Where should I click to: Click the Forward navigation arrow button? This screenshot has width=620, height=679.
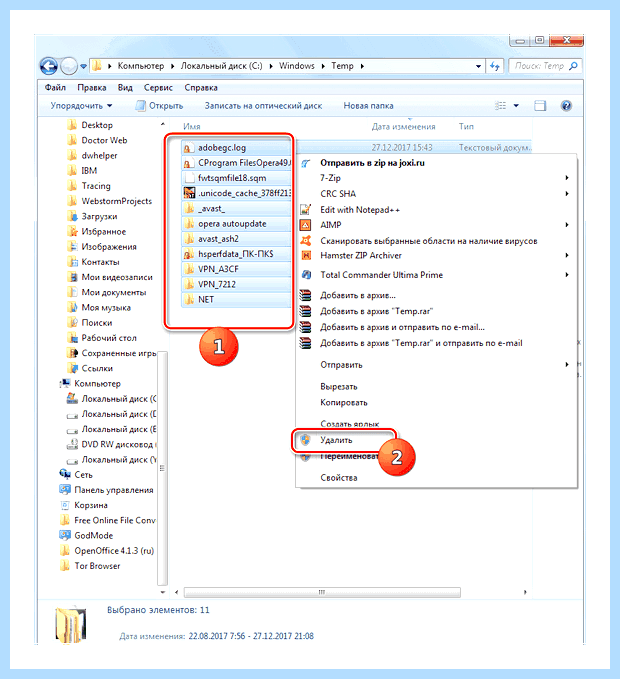click(68, 66)
